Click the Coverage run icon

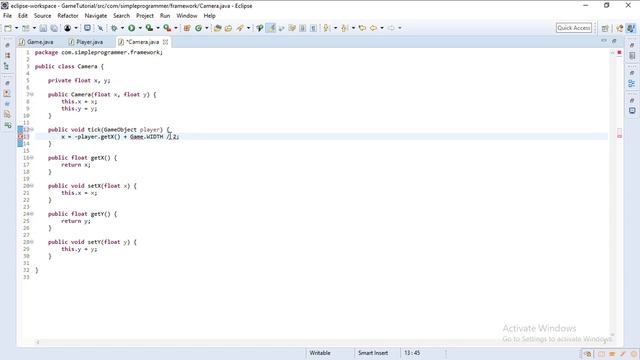149,28
